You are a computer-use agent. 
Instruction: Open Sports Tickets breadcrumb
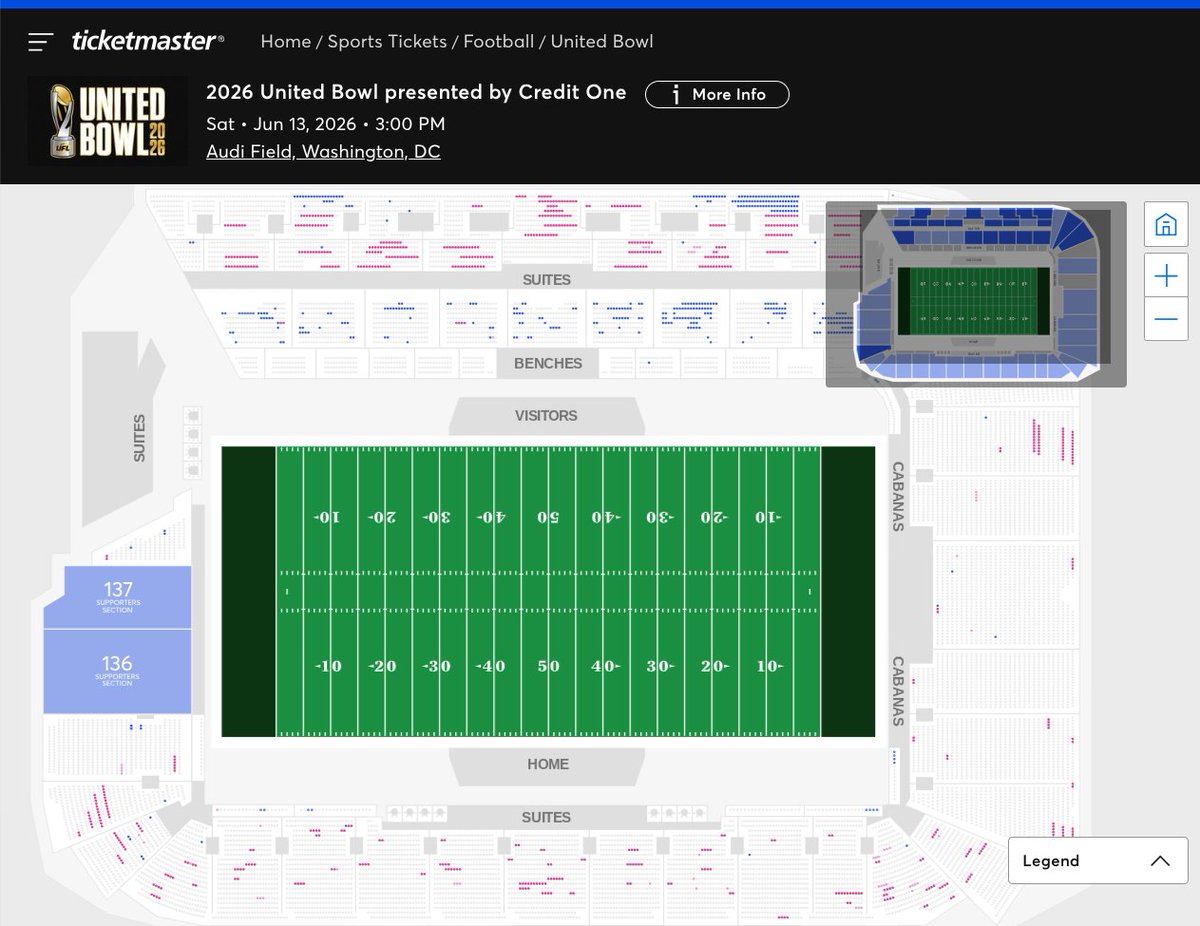tap(387, 42)
